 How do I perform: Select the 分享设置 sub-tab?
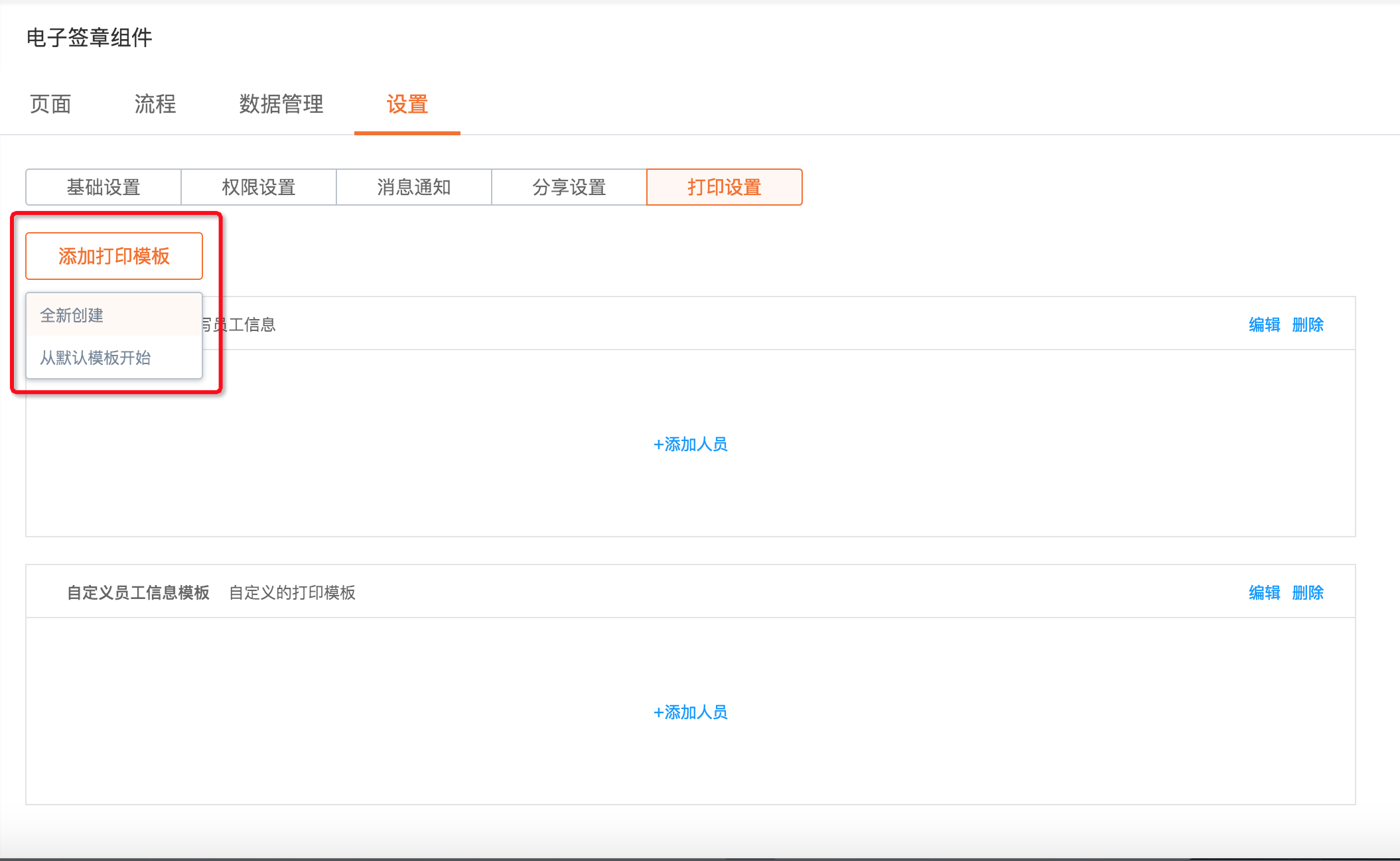pyautogui.click(x=569, y=187)
